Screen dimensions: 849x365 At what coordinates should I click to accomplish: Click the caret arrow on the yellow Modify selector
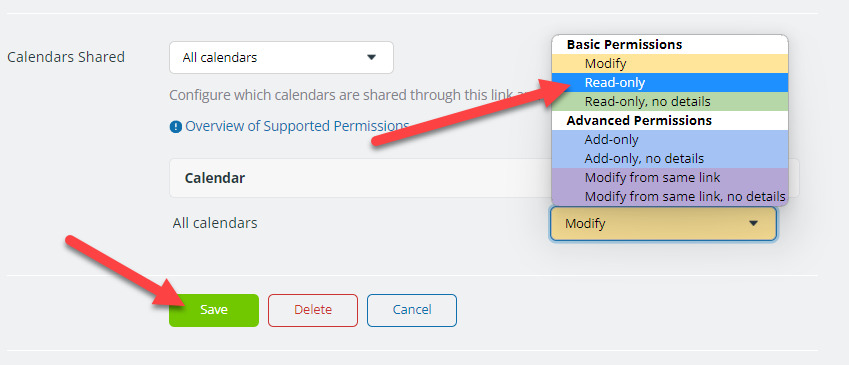click(x=753, y=223)
